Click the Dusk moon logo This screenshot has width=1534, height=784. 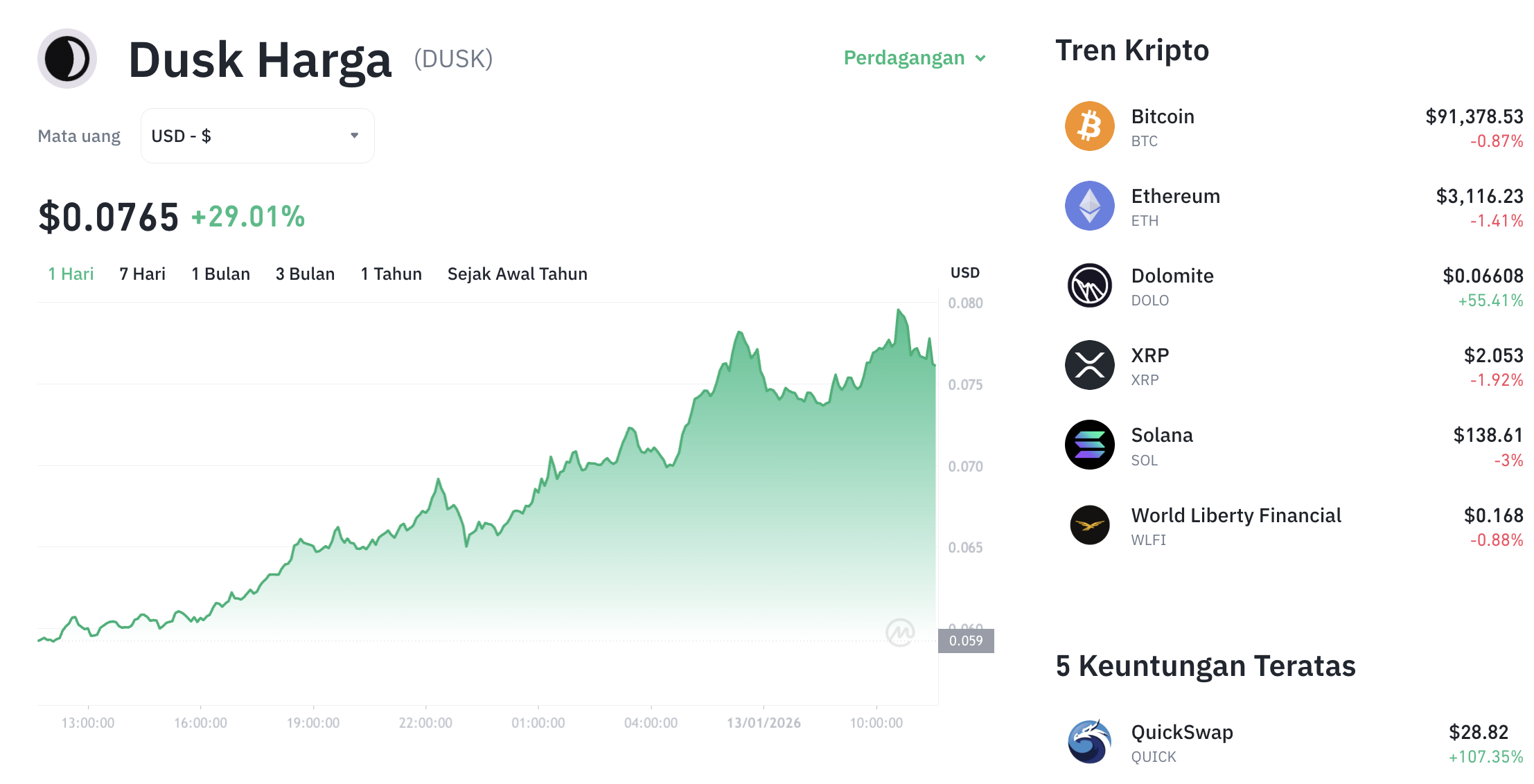pyautogui.click(x=67, y=59)
